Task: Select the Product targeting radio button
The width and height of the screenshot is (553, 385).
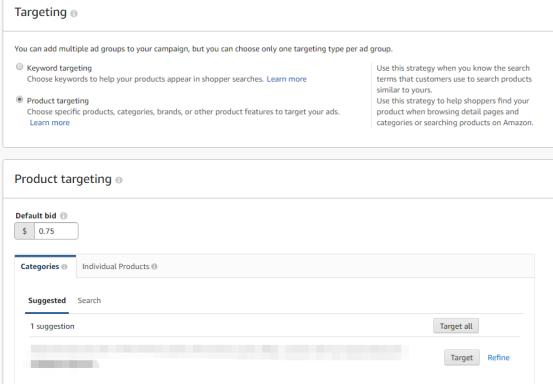Action: [20, 99]
